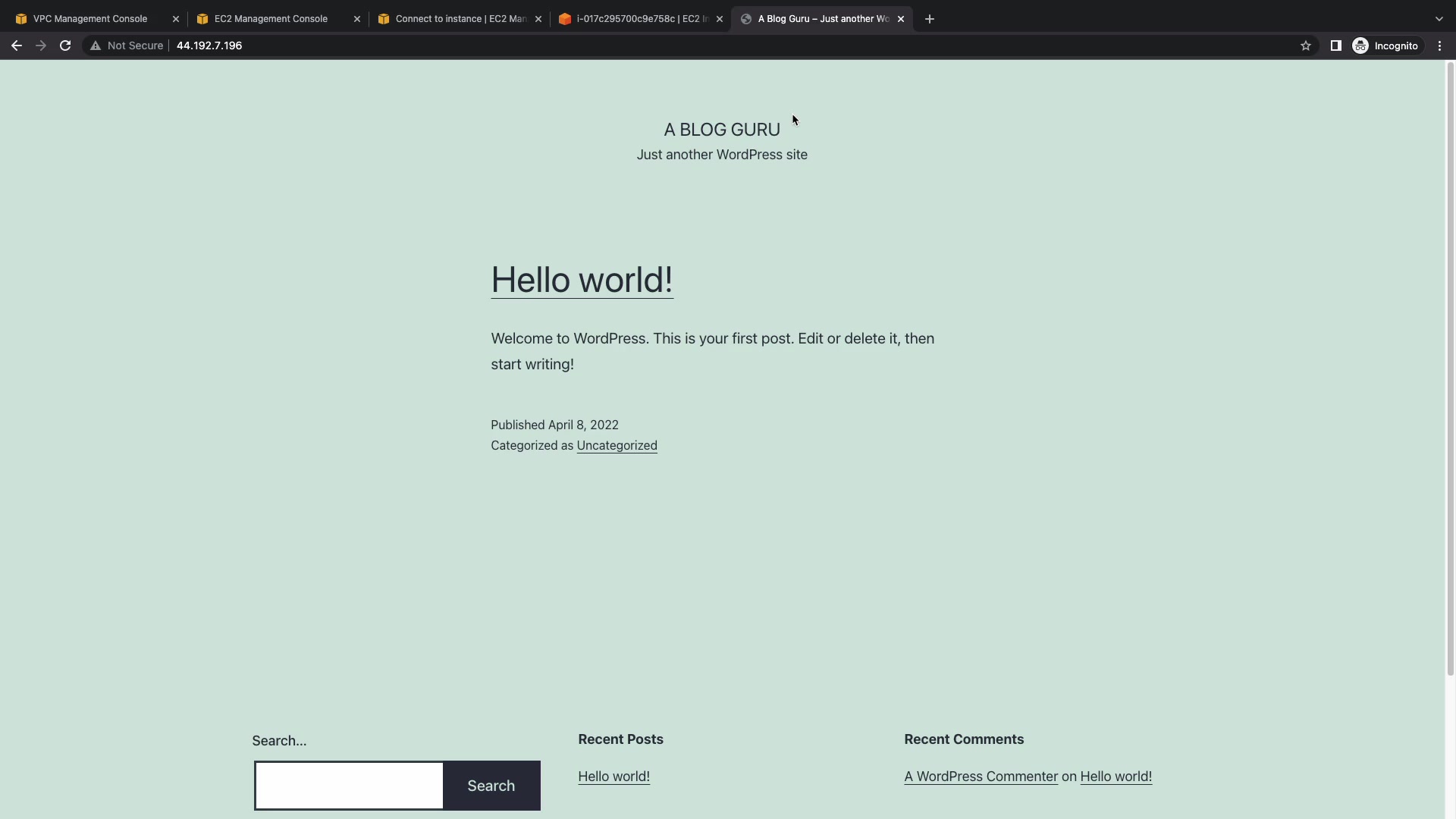Image resolution: width=1456 pixels, height=819 pixels.
Task: Open Chrome three-dot menu
Action: [x=1439, y=45]
